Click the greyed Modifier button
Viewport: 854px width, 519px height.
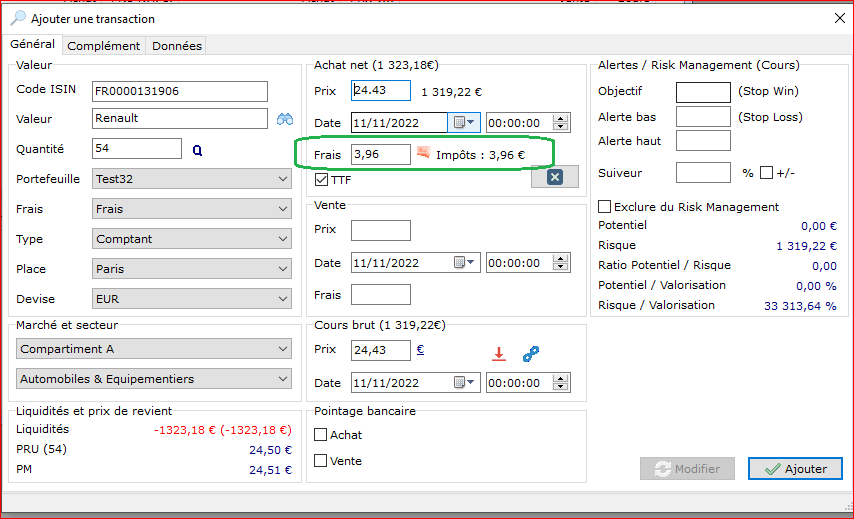(x=687, y=468)
